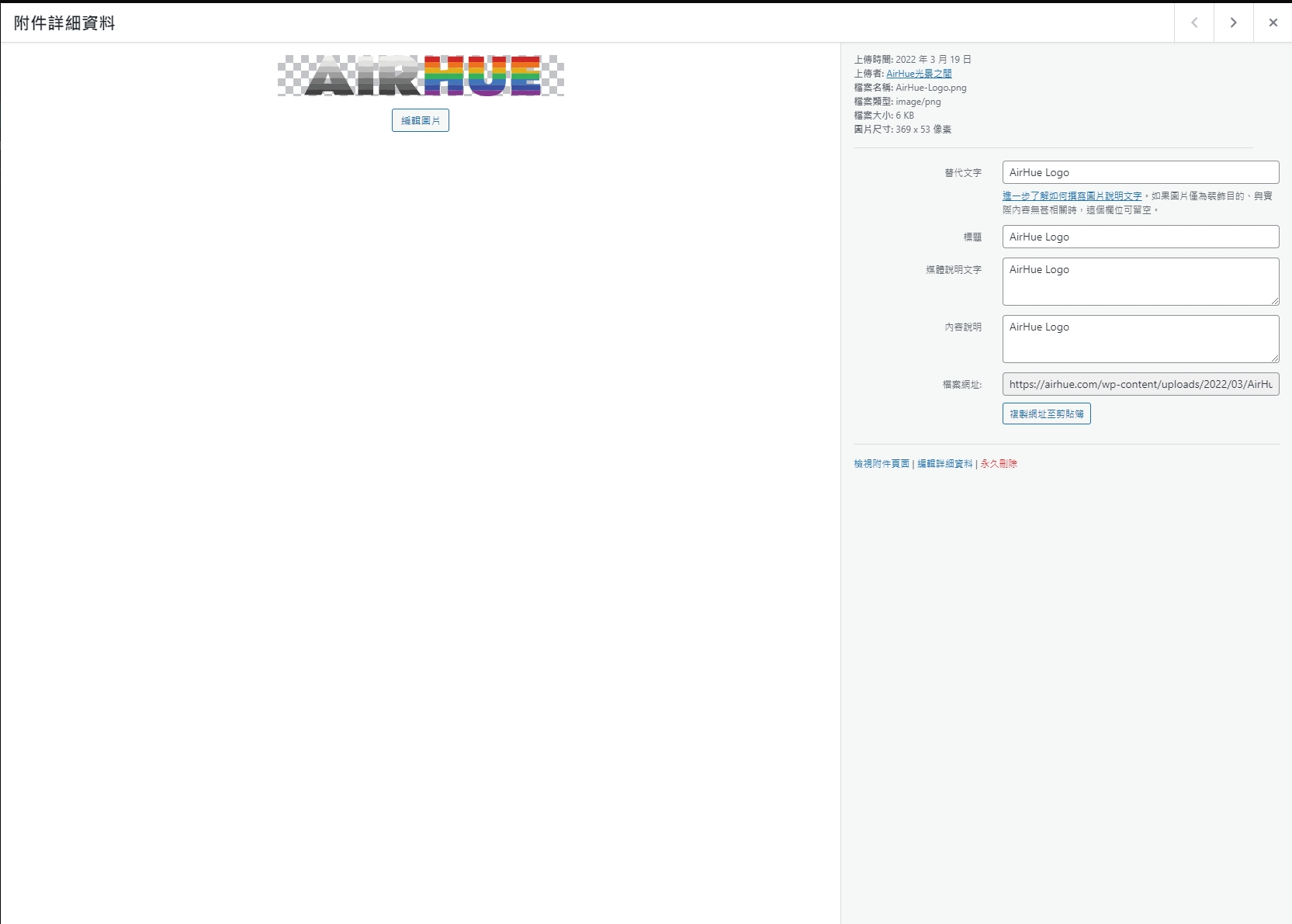Screen dimensions: 1292x924
Task: Focus the 替代文字 input field
Action: coord(1141,172)
